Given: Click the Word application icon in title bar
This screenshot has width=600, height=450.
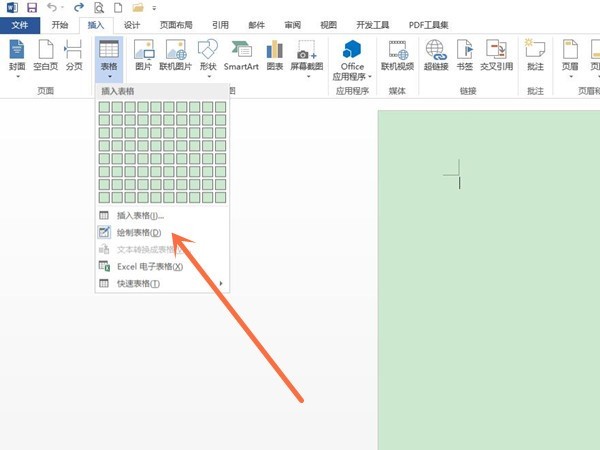Looking at the screenshot, I should (x=12, y=7).
